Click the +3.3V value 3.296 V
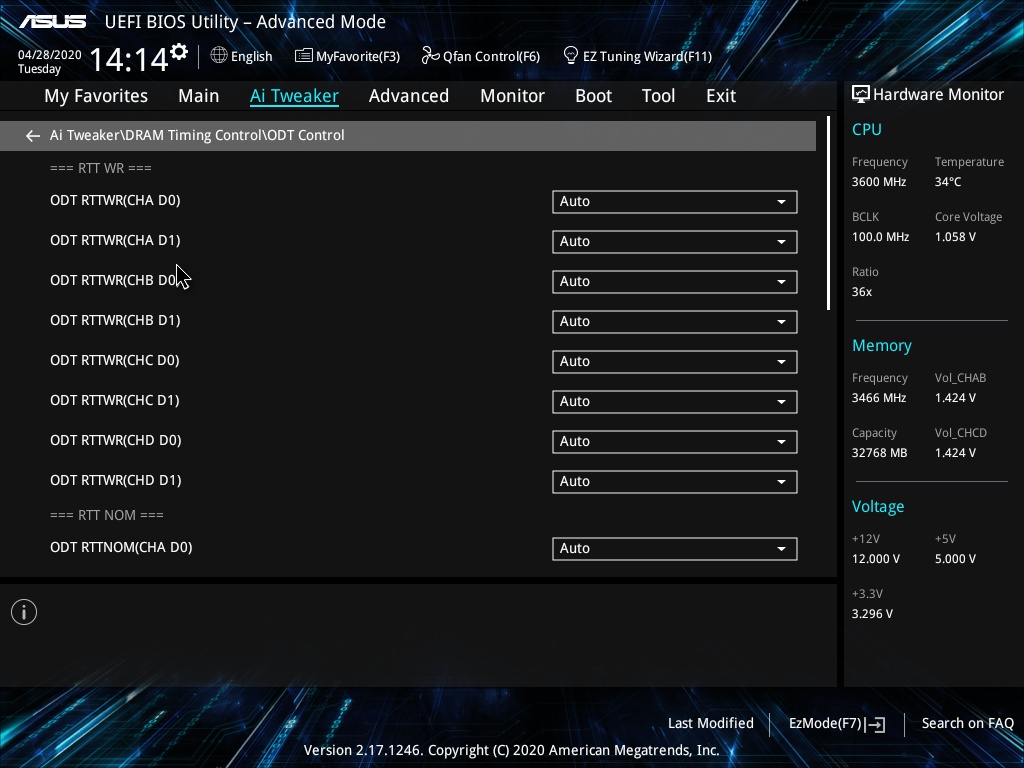The height and width of the screenshot is (768, 1024). point(872,614)
